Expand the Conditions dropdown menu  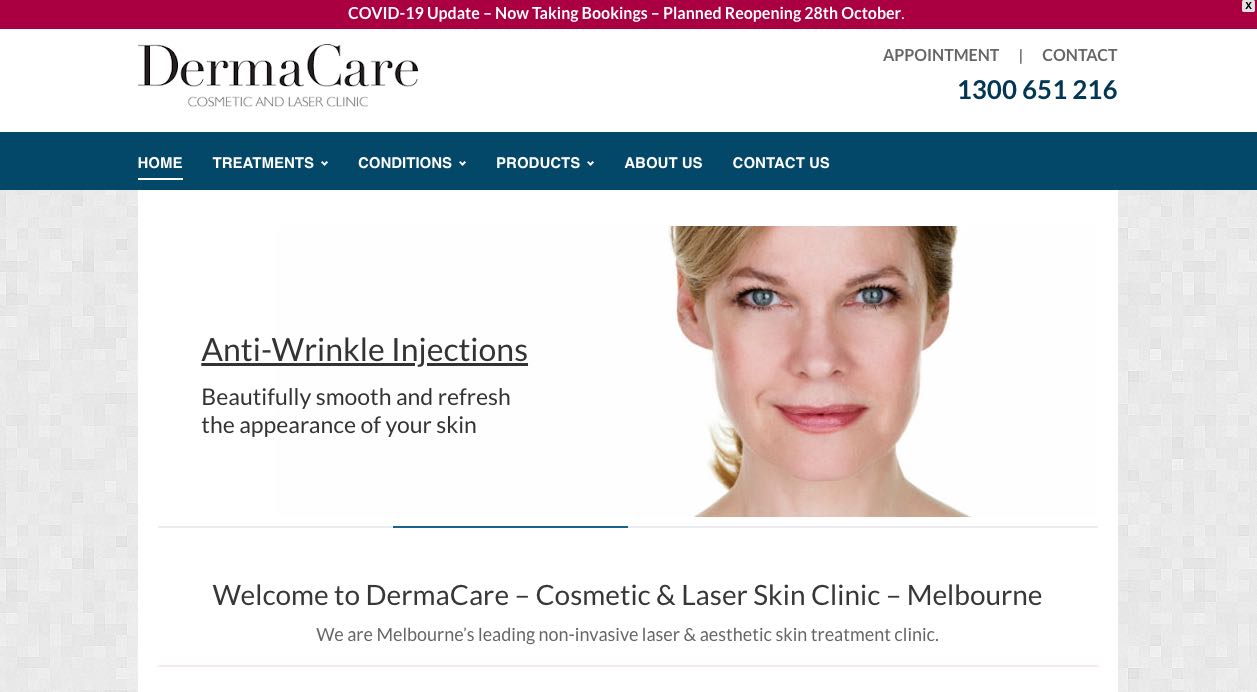point(412,162)
